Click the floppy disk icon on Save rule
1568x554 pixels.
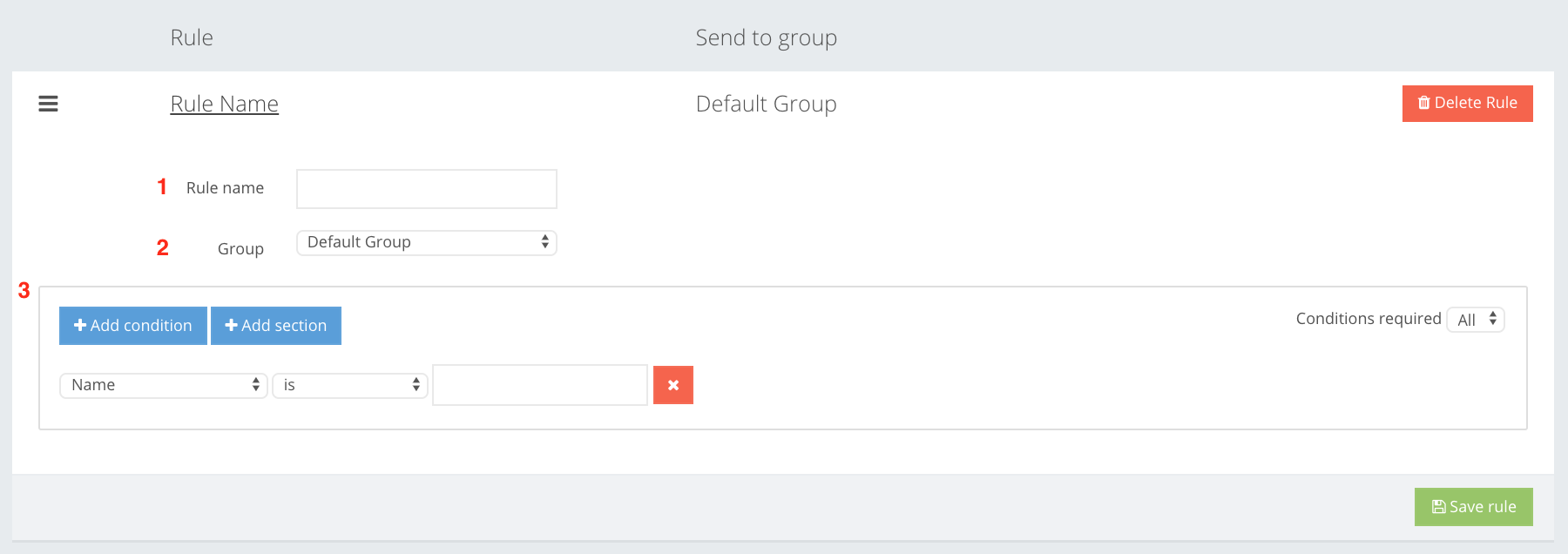point(1439,507)
